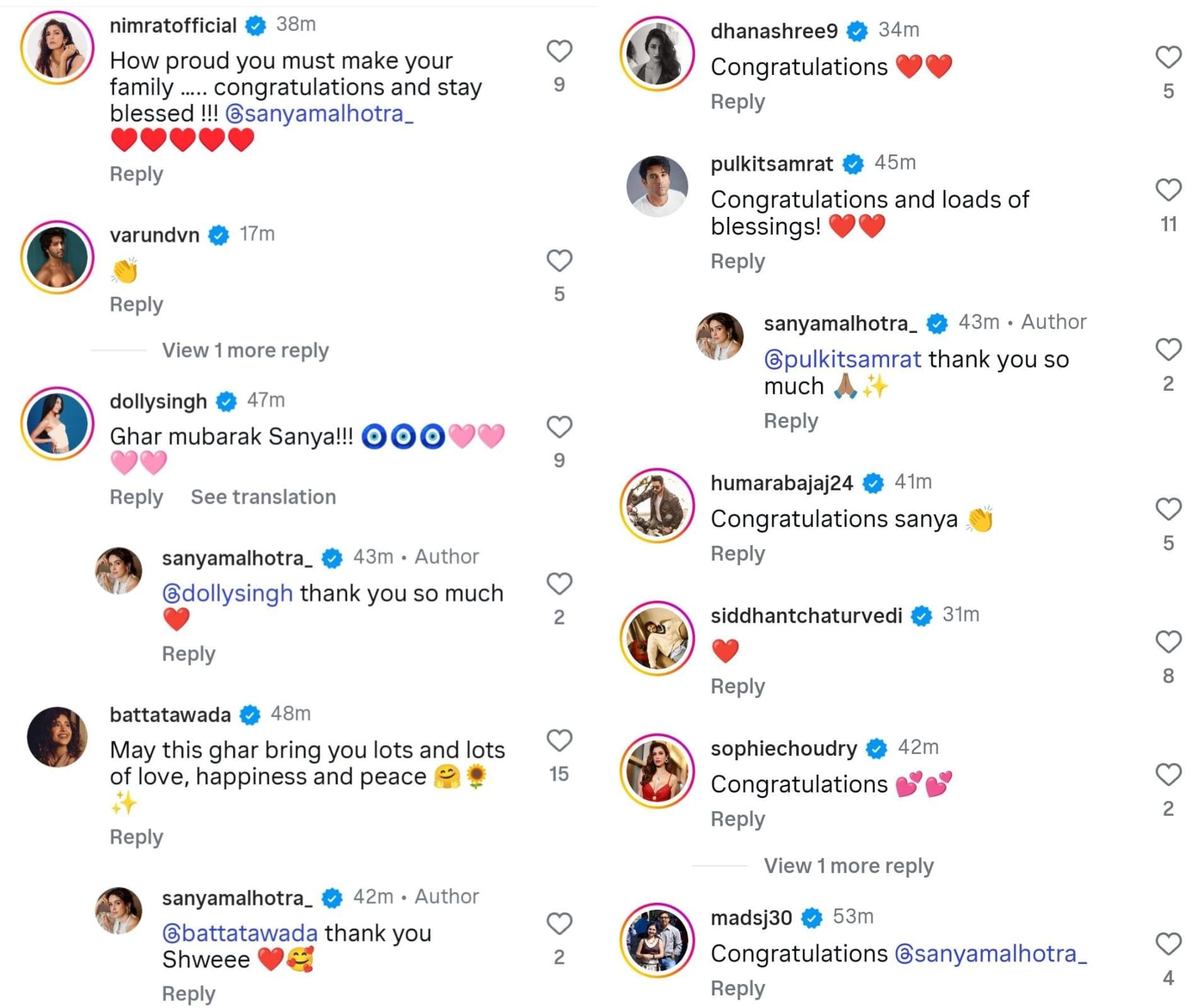
Task: Like dhanashree9's Congratulations comment
Action: [1168, 57]
